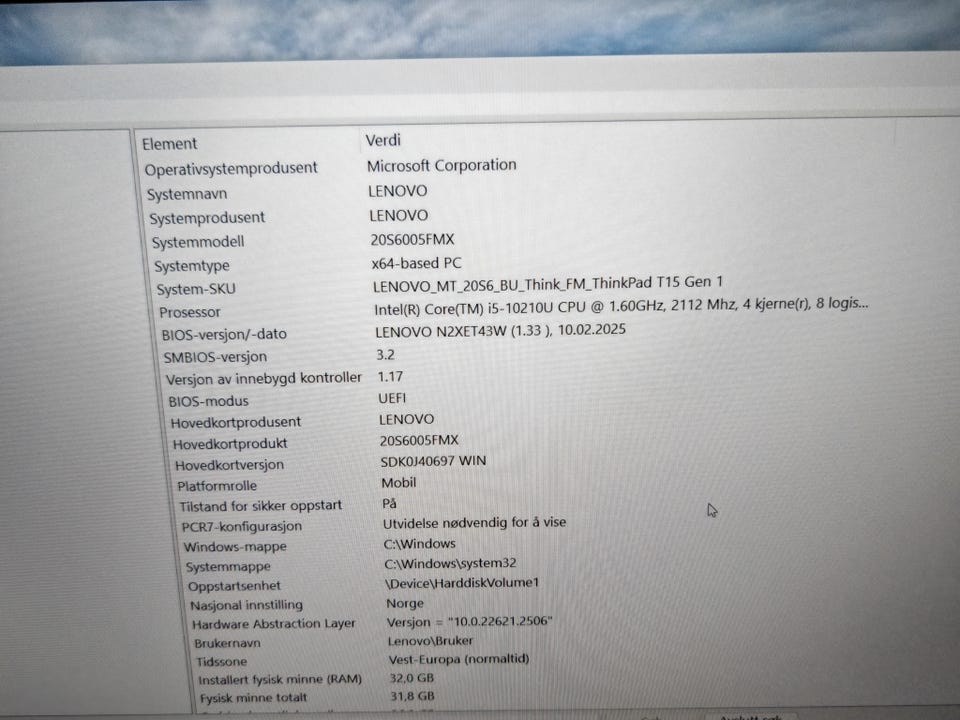This screenshot has width=960, height=720.
Task: Select the Hovedkortprodusent row label
Action: pyautogui.click(x=236, y=422)
